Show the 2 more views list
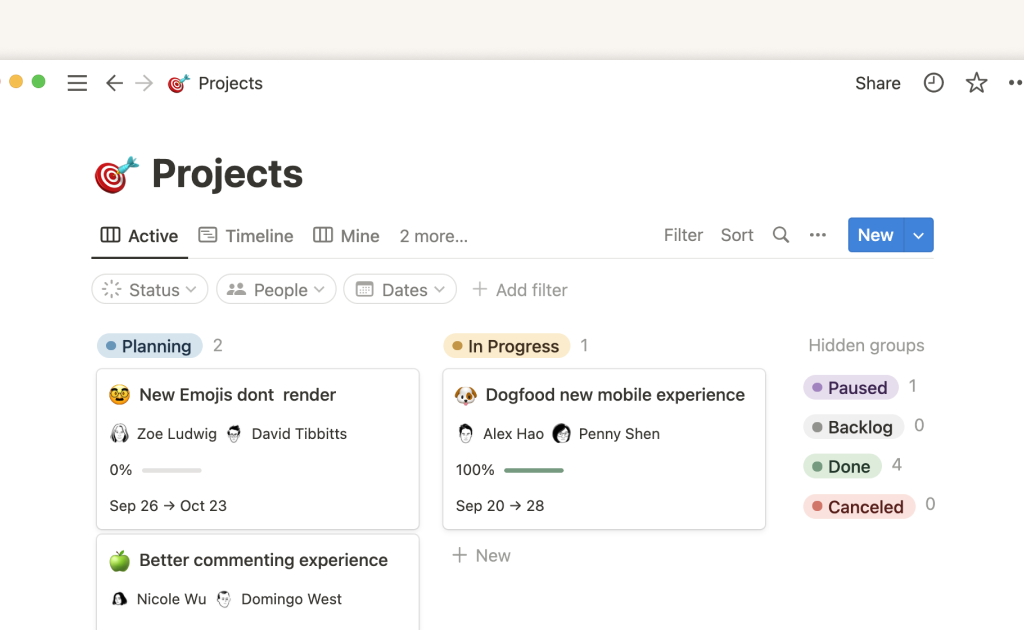 433,236
